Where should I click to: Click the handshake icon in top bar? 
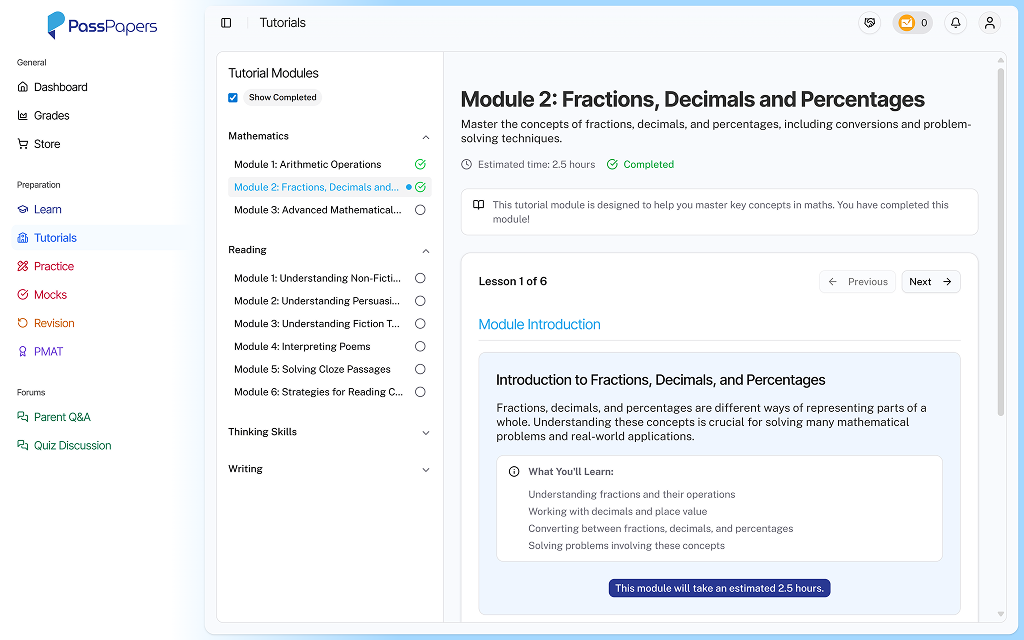click(870, 23)
